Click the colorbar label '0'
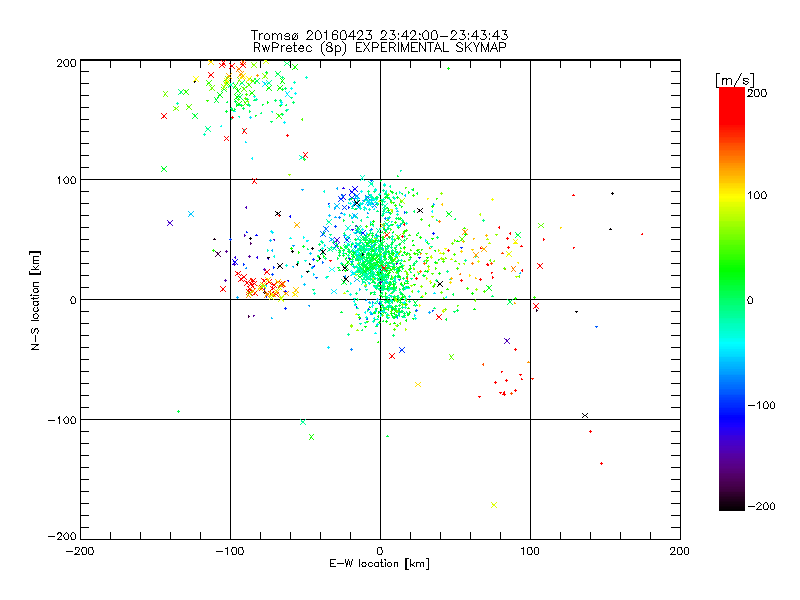Viewport: 800px width, 600px height. click(750, 301)
